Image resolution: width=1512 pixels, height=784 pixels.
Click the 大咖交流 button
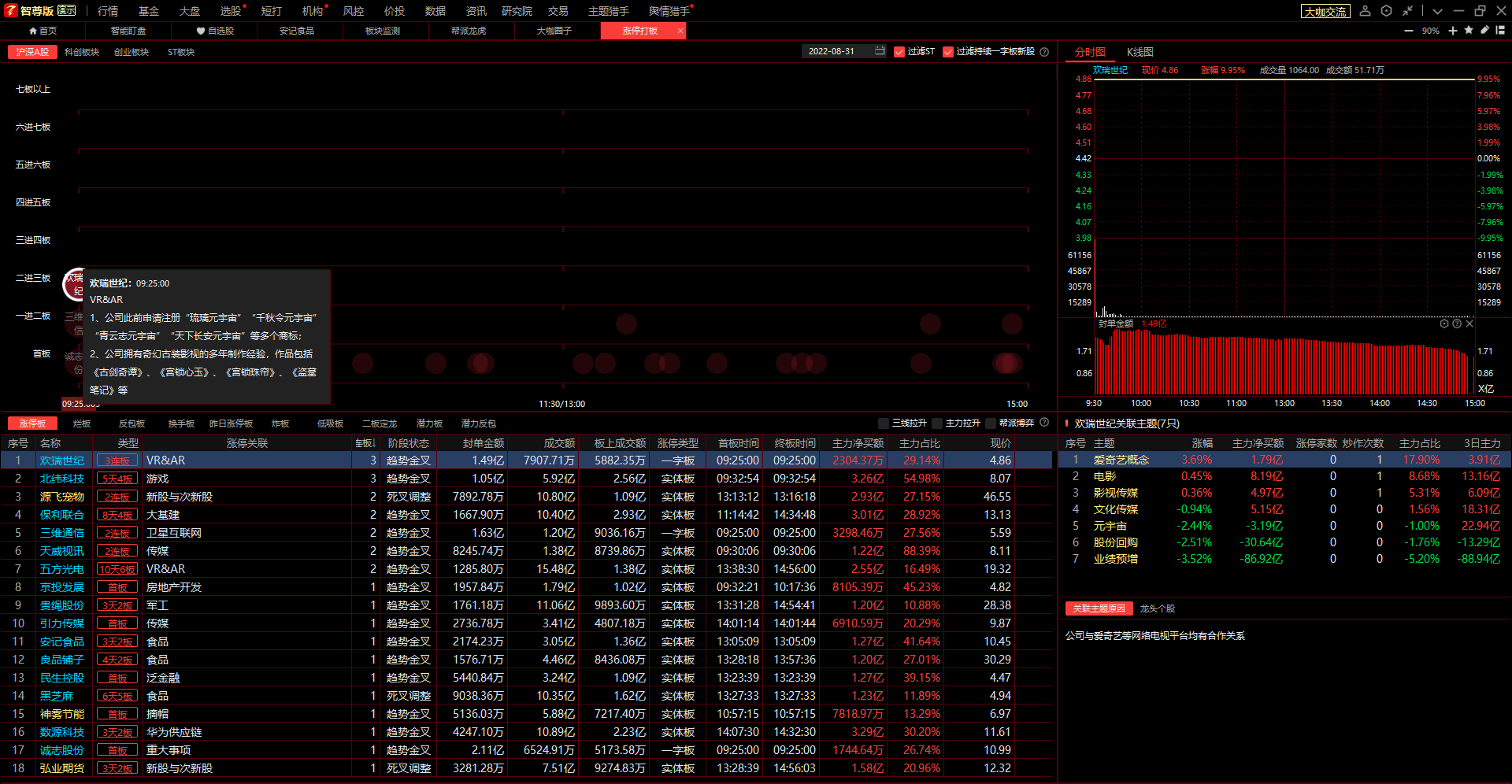click(x=1325, y=12)
